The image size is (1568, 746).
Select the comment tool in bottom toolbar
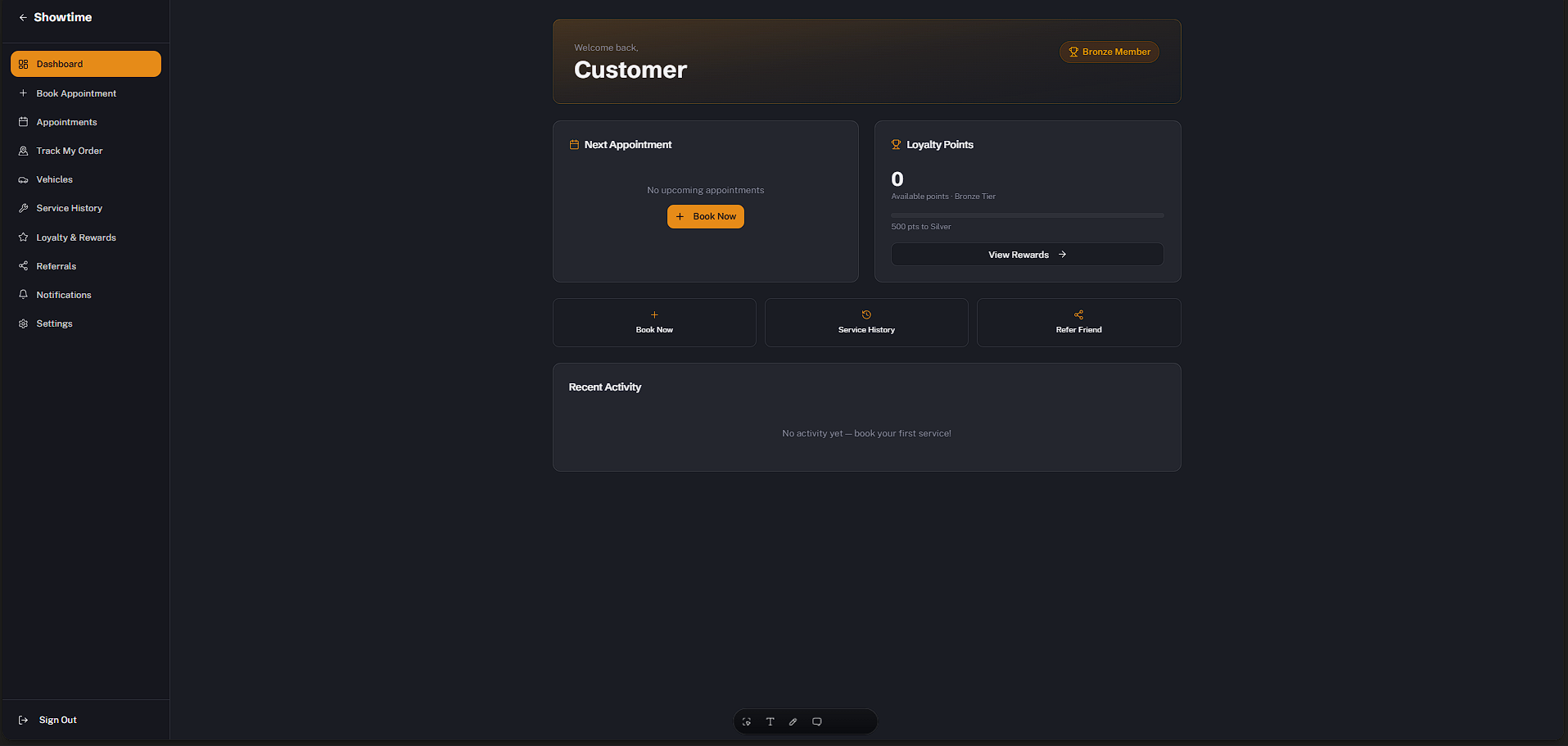coord(816,721)
